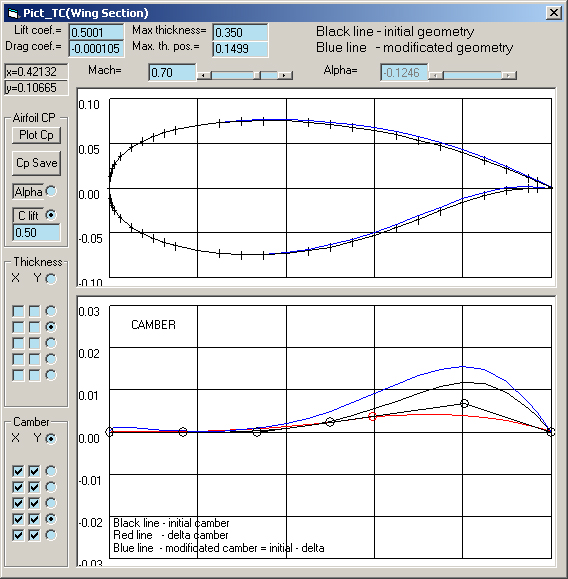Select the Camber Y radio button
Image resolution: width=568 pixels, height=579 pixels.
click(x=51, y=438)
